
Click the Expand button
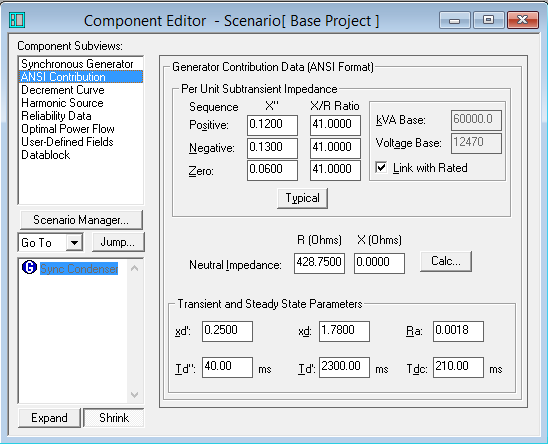(x=49, y=418)
